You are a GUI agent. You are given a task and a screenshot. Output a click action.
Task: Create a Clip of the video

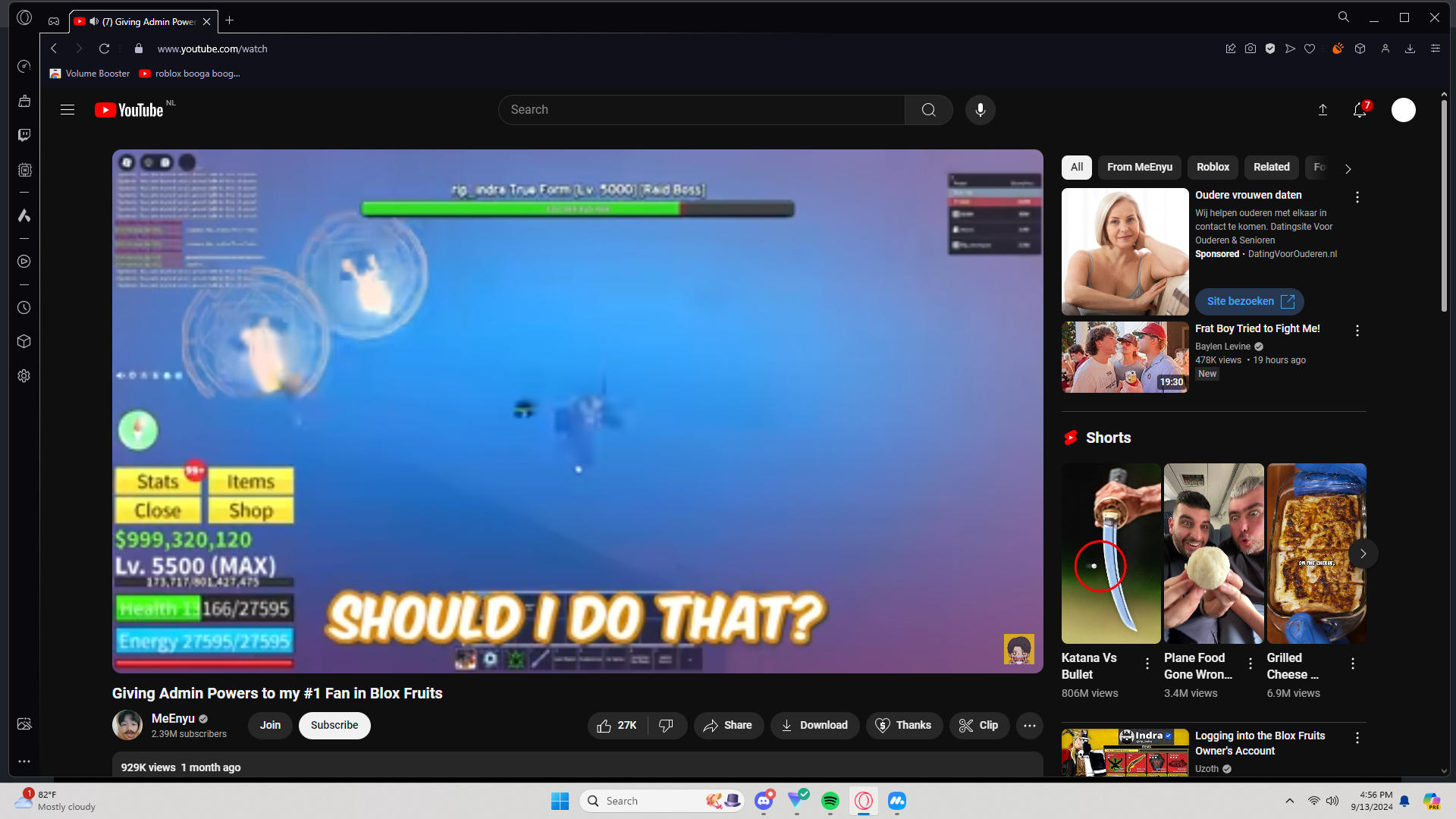point(979,726)
